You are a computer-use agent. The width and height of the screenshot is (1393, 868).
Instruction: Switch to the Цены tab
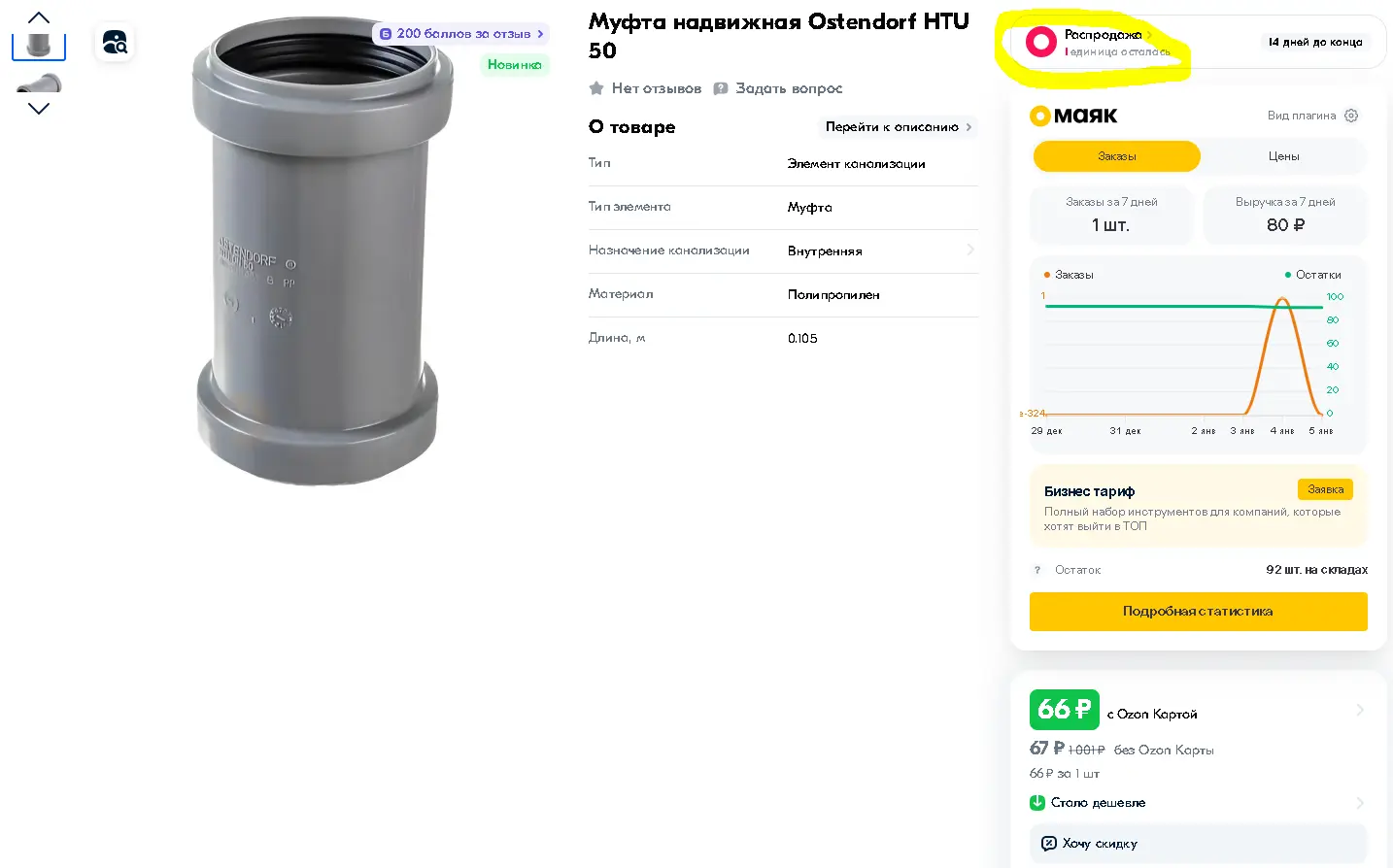(x=1283, y=156)
